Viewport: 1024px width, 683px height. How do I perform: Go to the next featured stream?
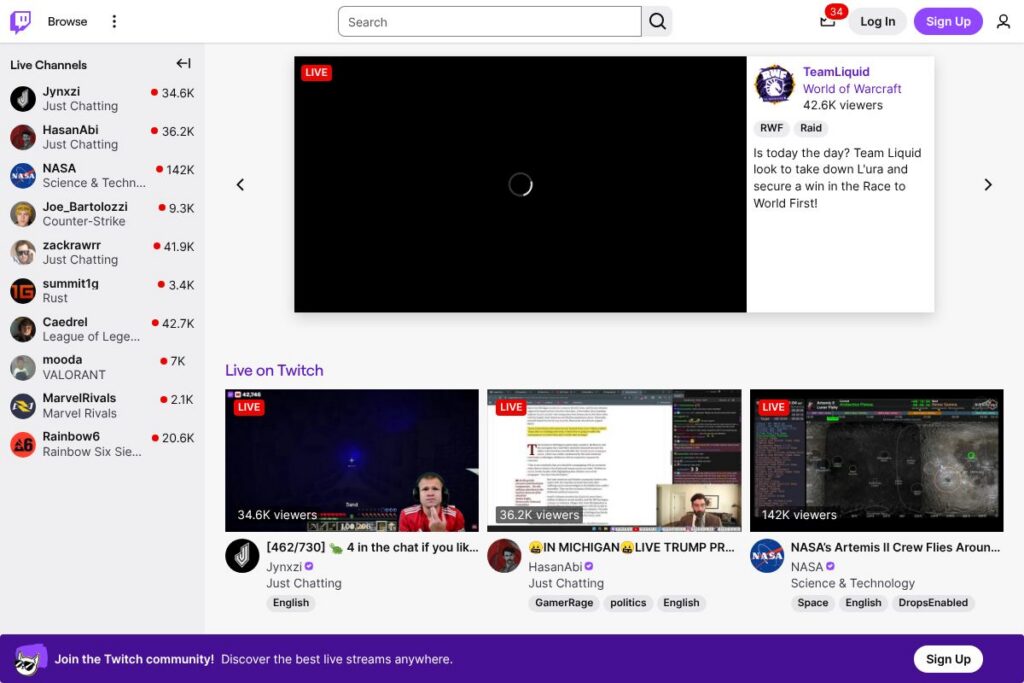[x=988, y=185]
